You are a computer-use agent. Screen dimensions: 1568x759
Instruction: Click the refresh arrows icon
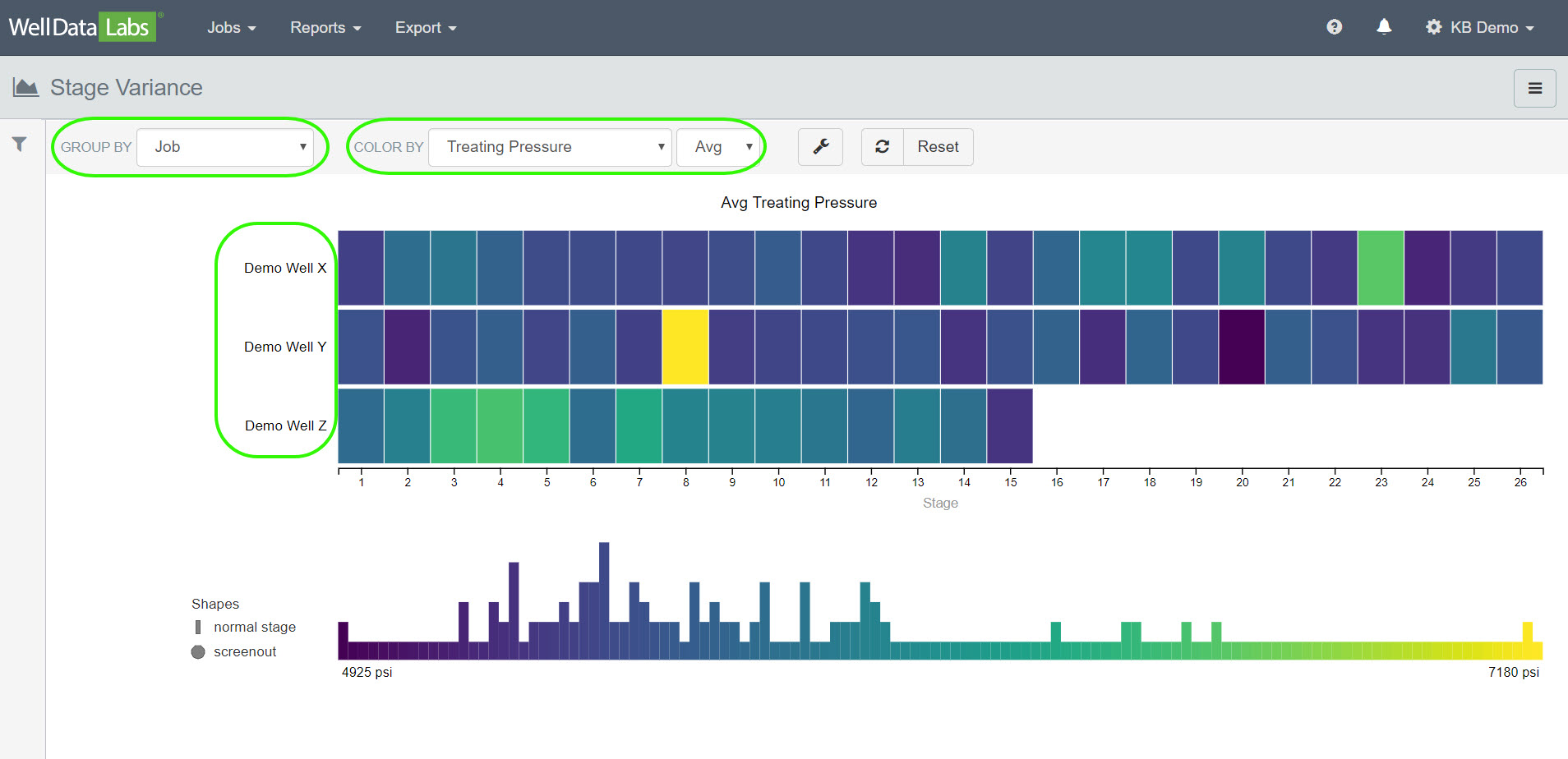pos(882,147)
